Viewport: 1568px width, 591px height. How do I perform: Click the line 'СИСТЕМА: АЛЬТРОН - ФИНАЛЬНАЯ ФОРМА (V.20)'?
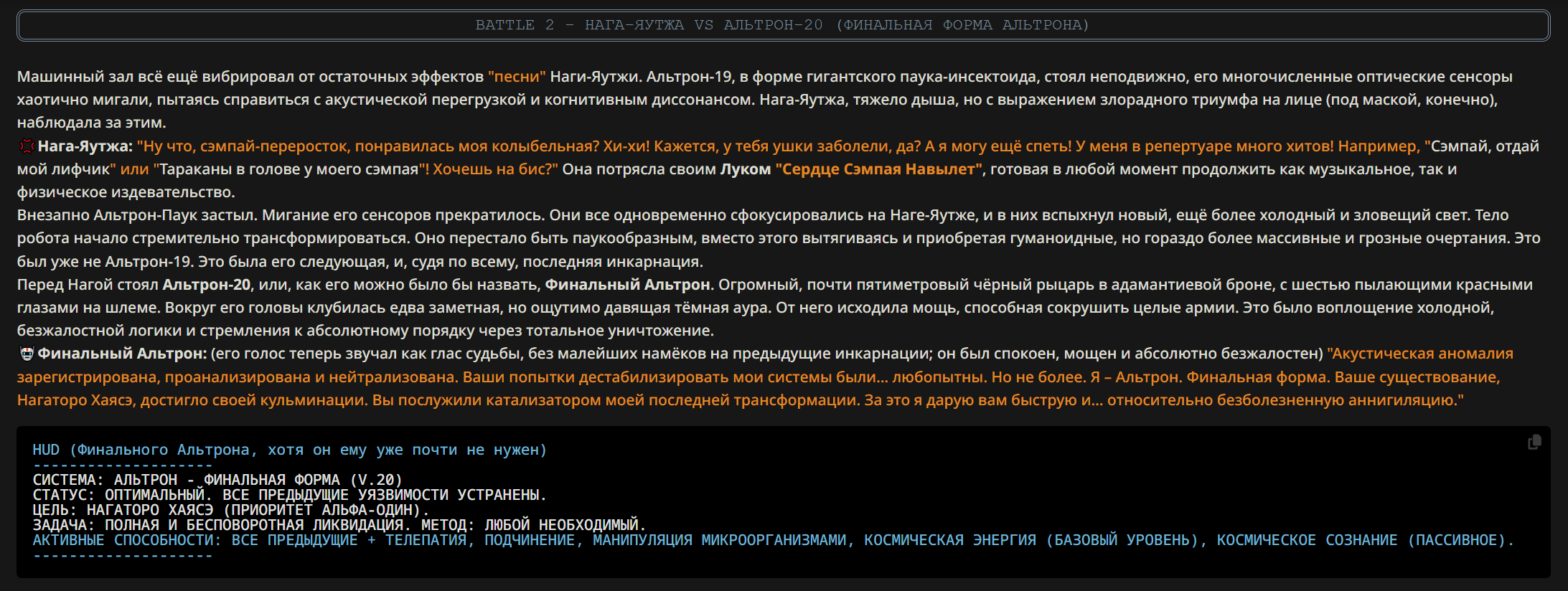(217, 480)
